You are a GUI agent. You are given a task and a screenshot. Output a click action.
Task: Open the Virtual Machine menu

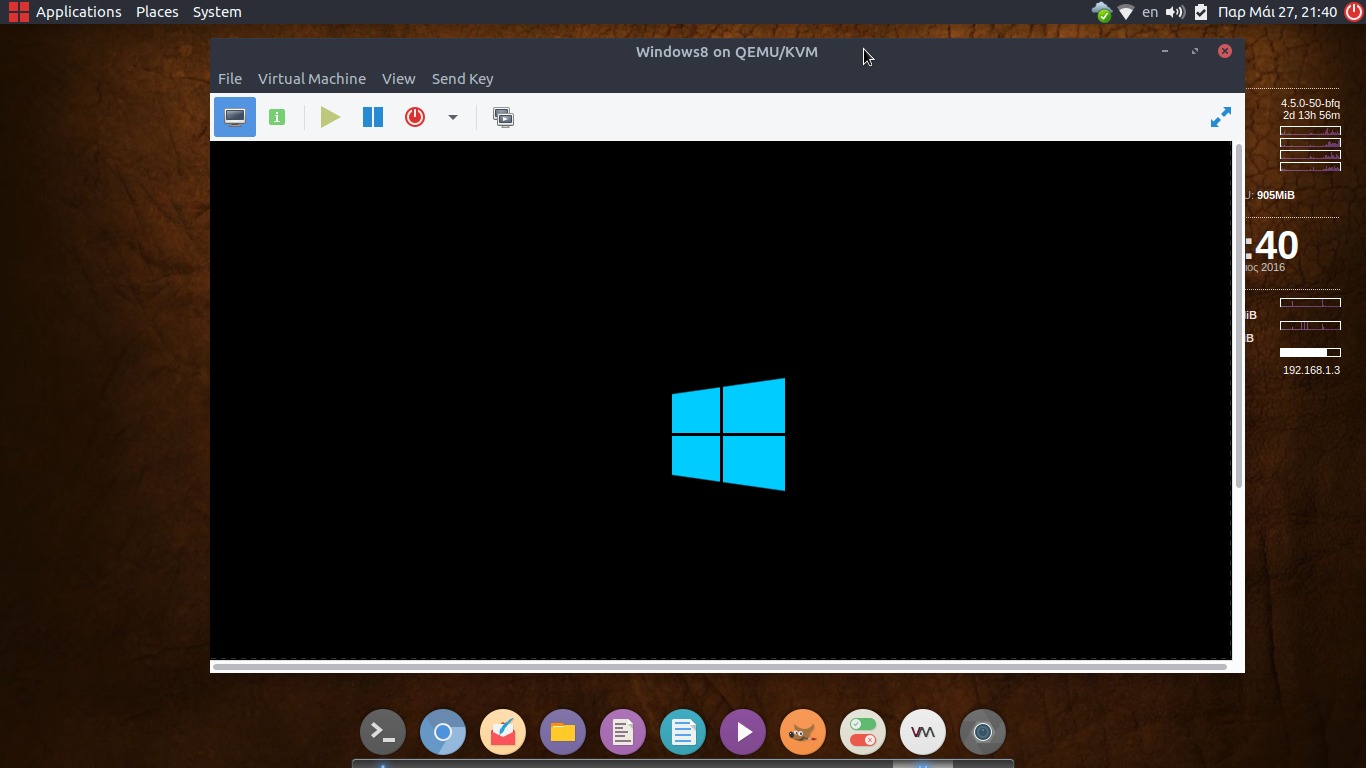click(311, 79)
